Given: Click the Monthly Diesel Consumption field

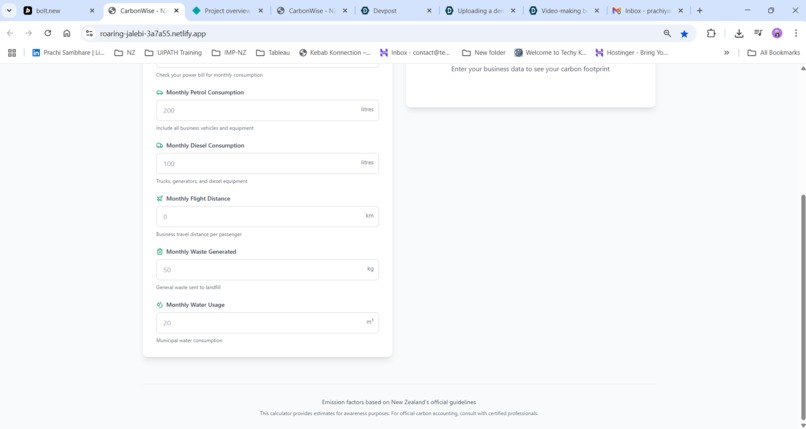Looking at the screenshot, I should tap(267, 163).
